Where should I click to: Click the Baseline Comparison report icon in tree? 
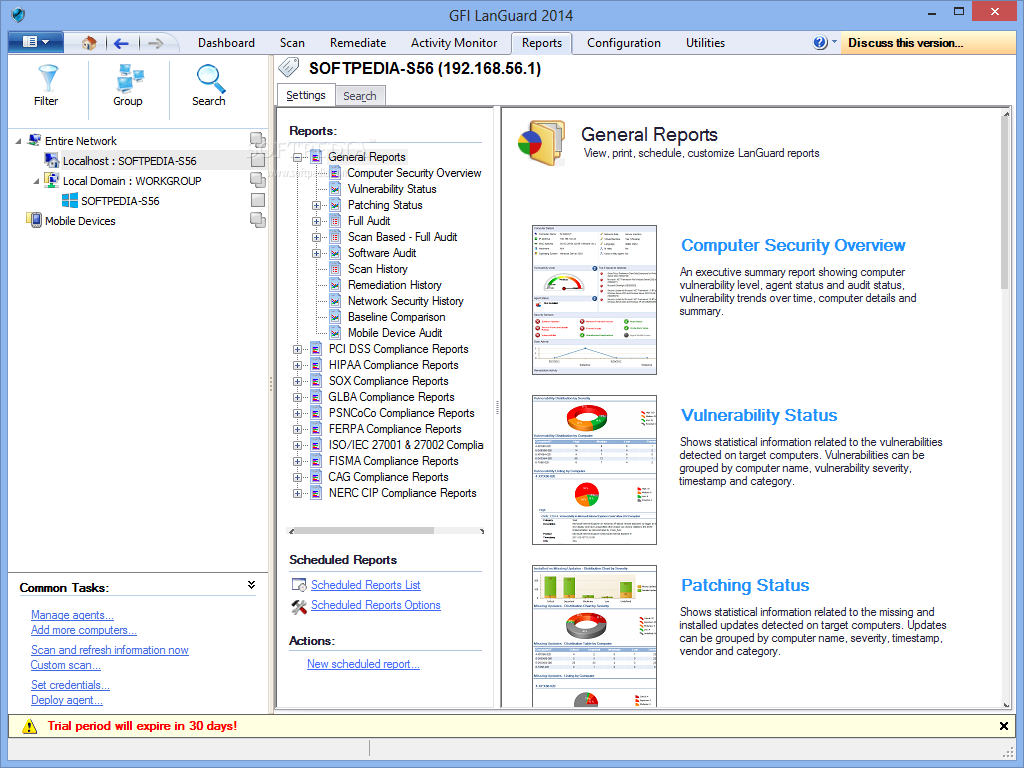pyautogui.click(x=334, y=317)
